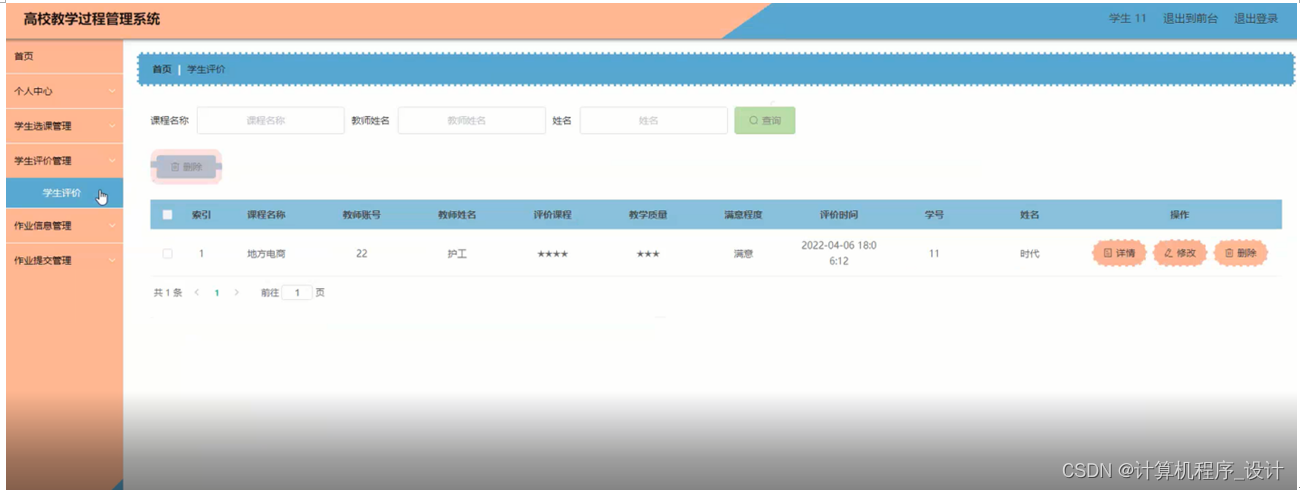Screen dimensions: 1300x490
Task: Click the 学生评价 breadcrumb text
Action: pos(206,69)
